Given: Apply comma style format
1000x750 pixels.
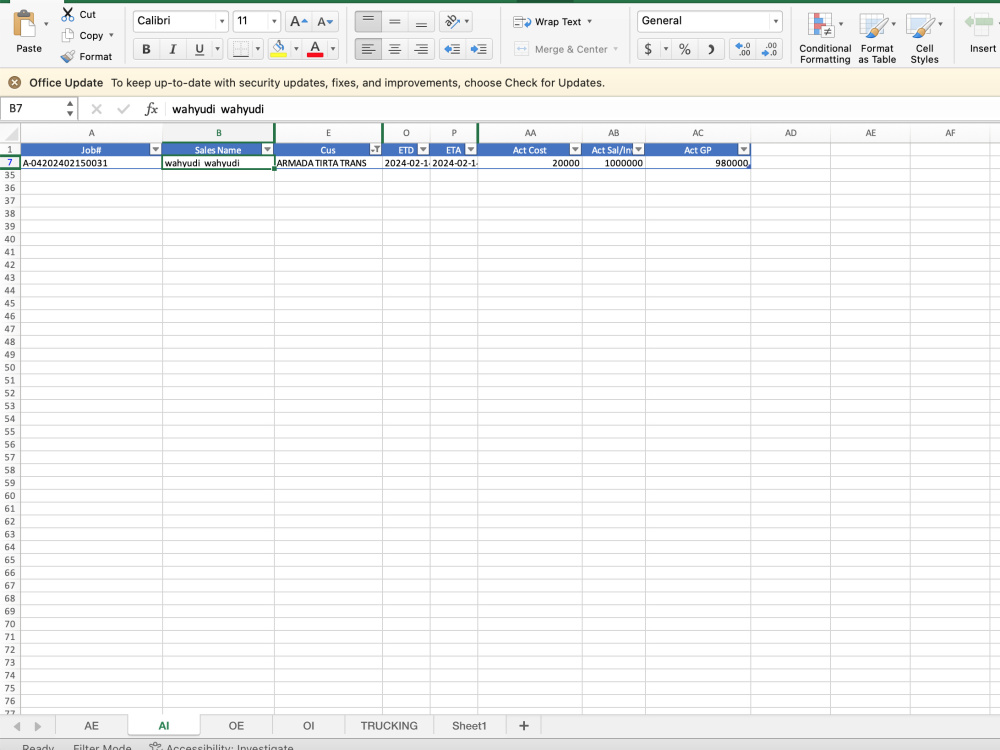Looking at the screenshot, I should (x=710, y=49).
